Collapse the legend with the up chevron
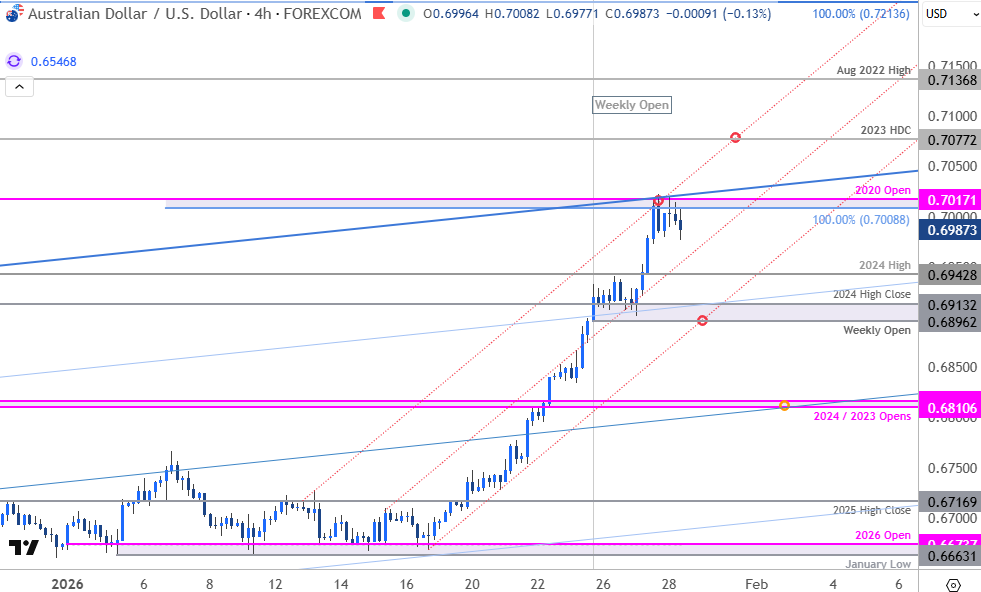This screenshot has height=592, width=981. tap(20, 87)
